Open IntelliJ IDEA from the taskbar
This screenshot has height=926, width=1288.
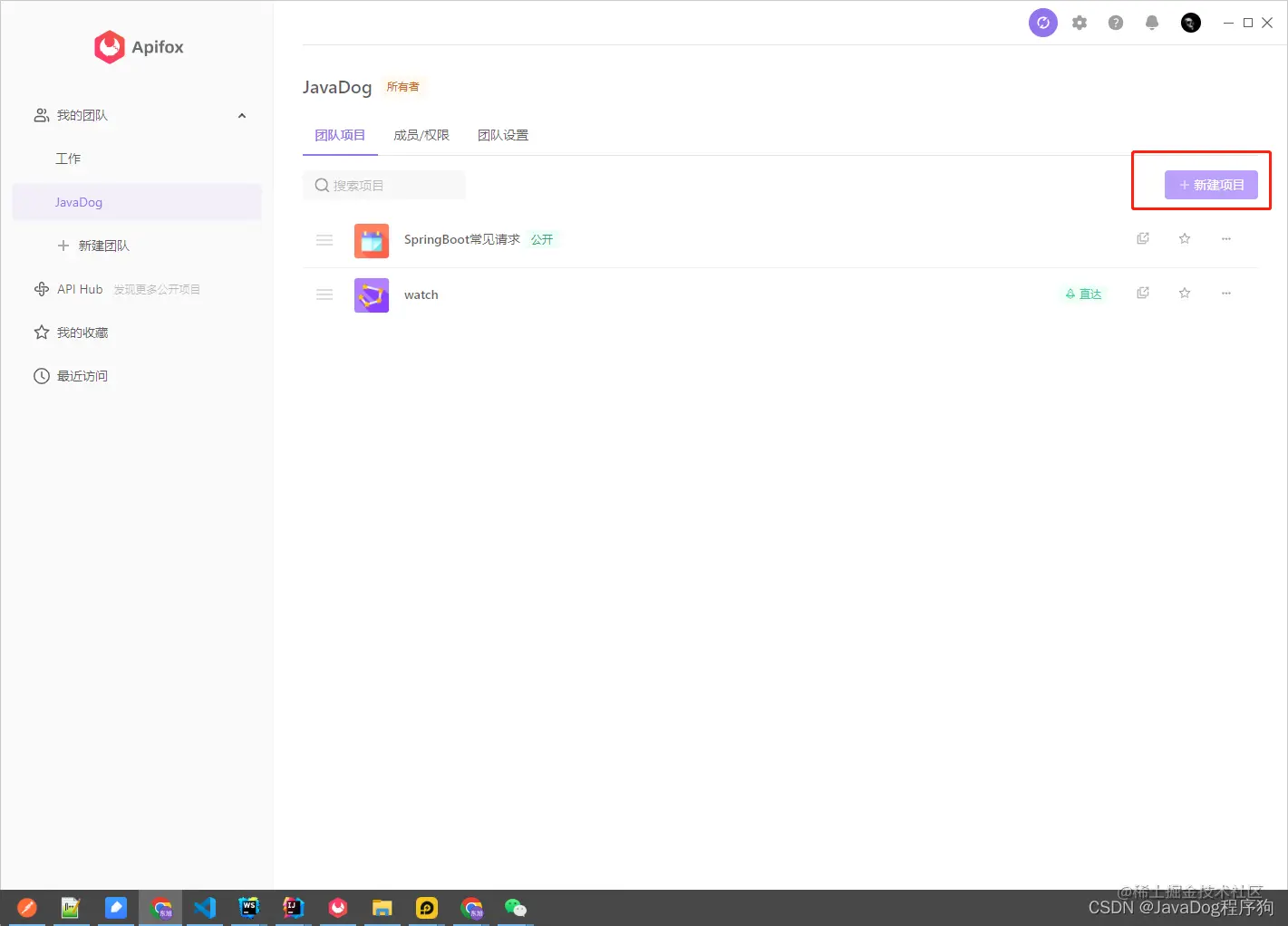(293, 907)
